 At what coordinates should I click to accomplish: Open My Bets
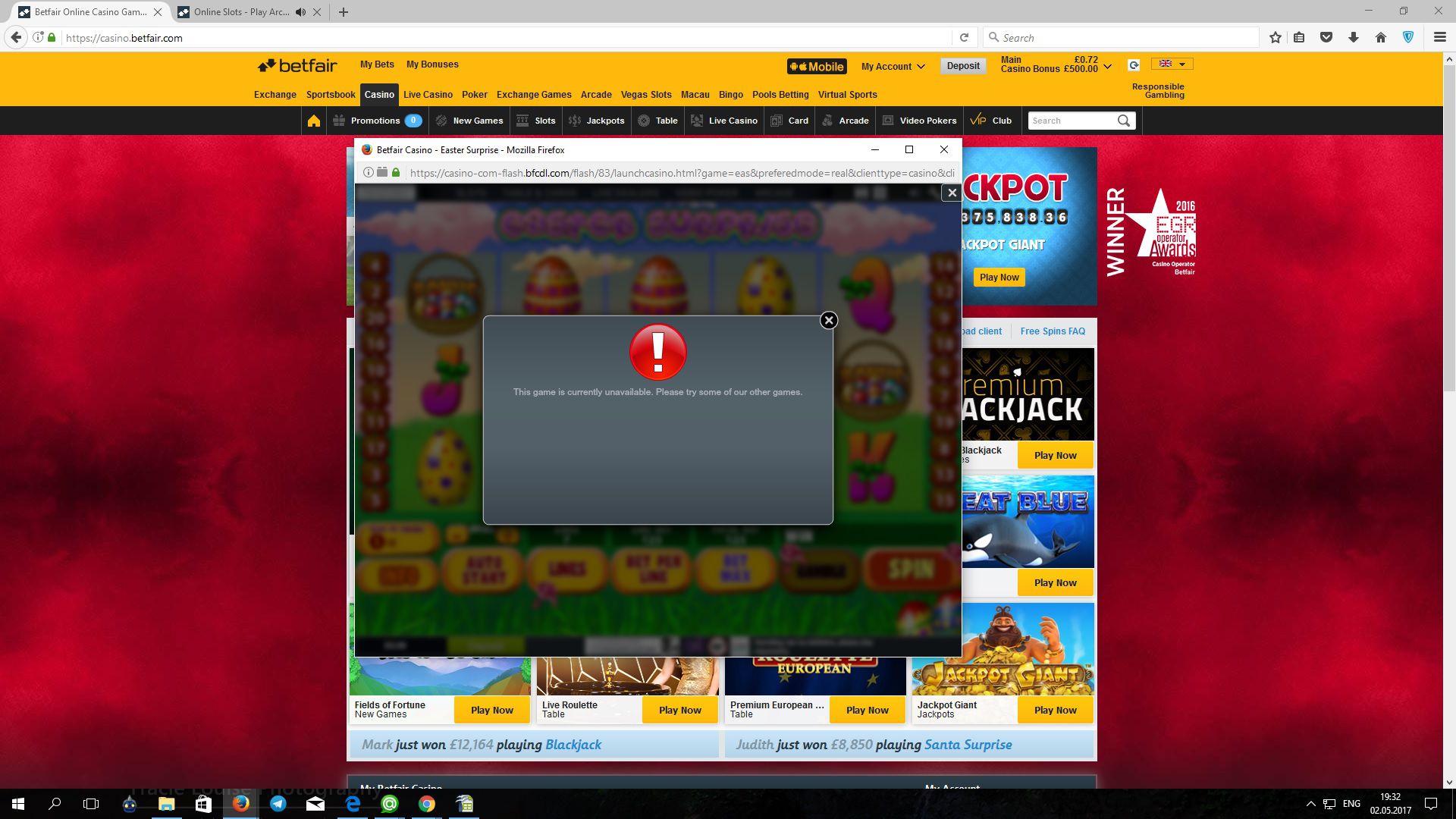377,64
